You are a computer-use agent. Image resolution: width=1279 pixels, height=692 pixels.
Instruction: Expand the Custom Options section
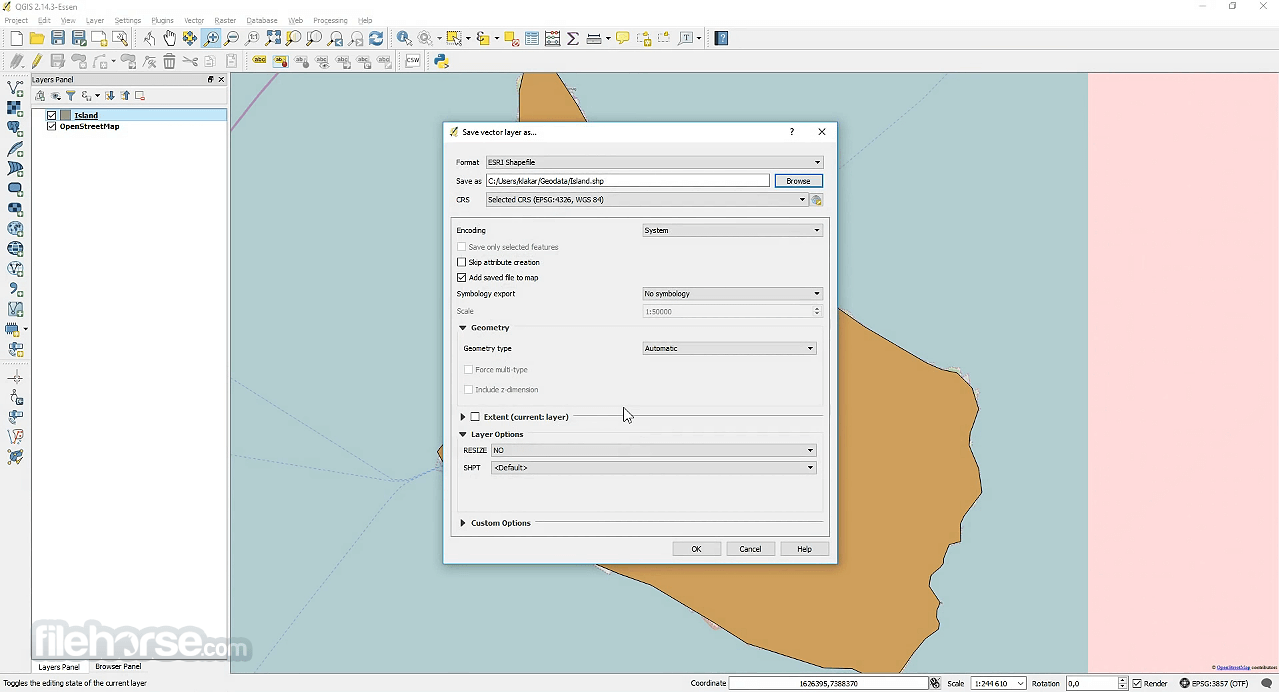coord(463,523)
